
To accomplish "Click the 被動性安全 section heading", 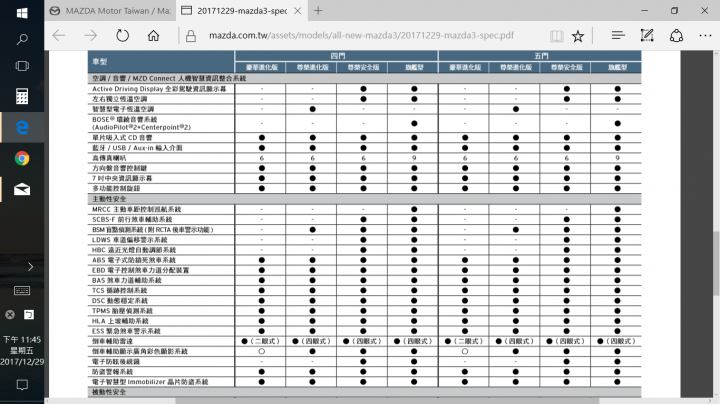I will pyautogui.click(x=109, y=392).
